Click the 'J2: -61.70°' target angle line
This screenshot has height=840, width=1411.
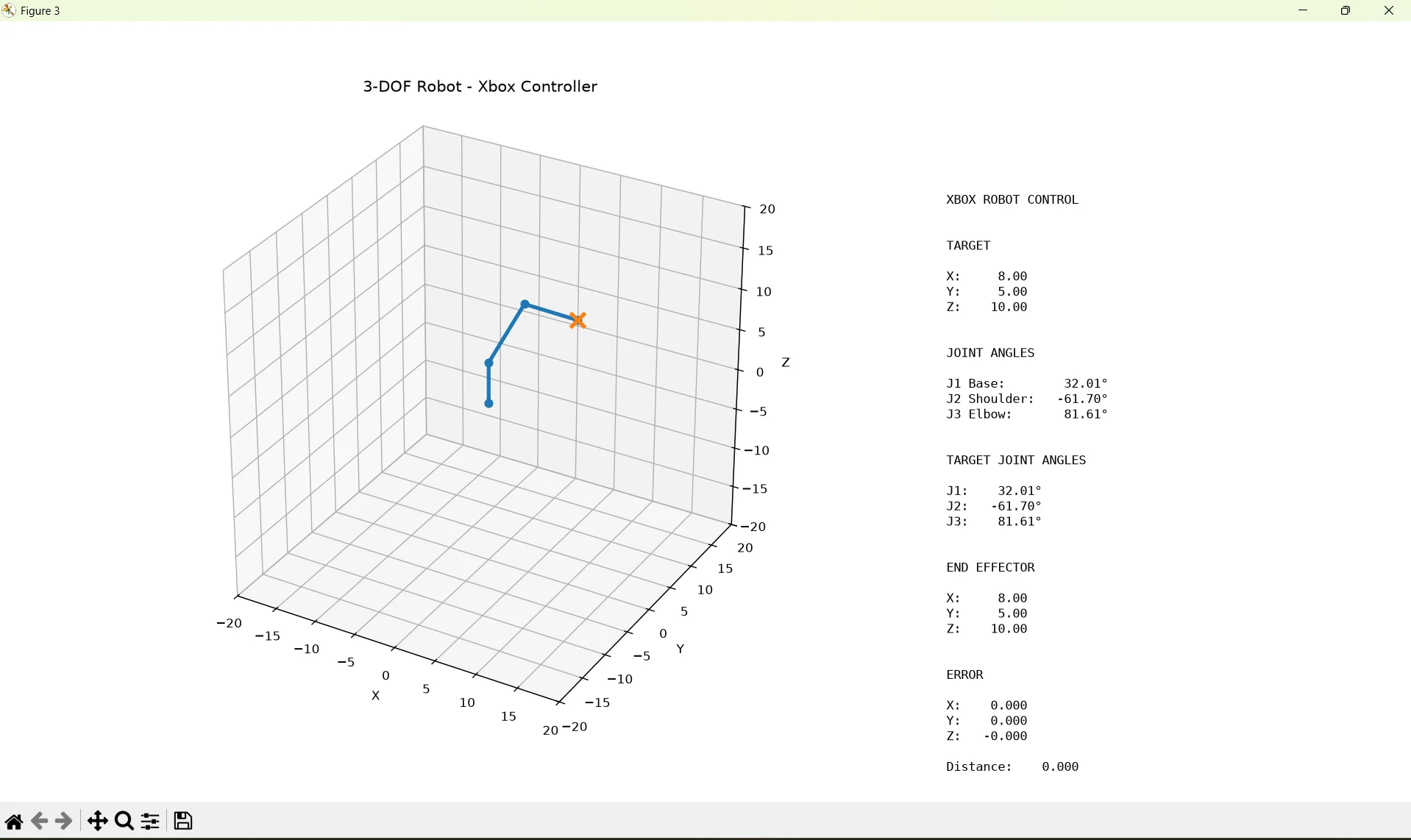pos(994,507)
